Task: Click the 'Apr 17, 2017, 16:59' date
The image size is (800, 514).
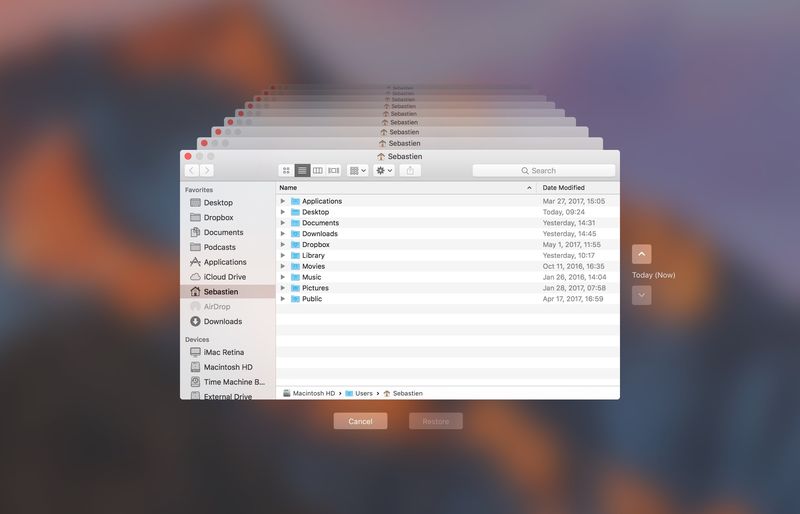Action: [573, 299]
